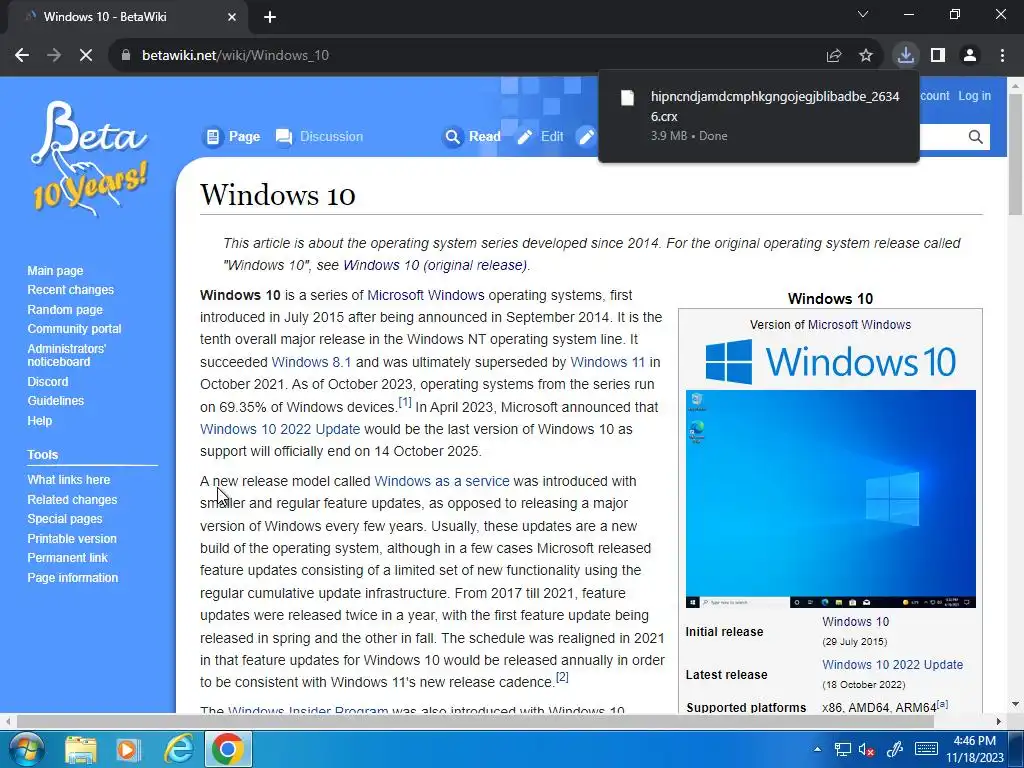
Task: Toggle the Chrome side panel icon
Action: coord(938,56)
